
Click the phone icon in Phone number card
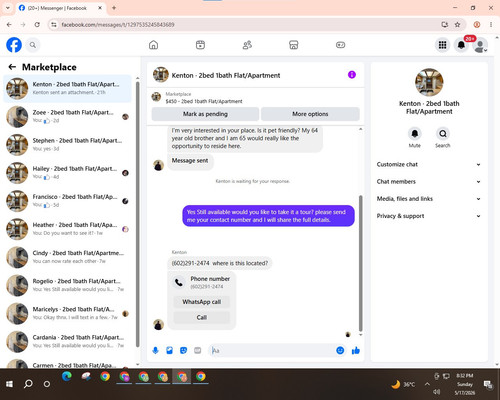[179, 283]
